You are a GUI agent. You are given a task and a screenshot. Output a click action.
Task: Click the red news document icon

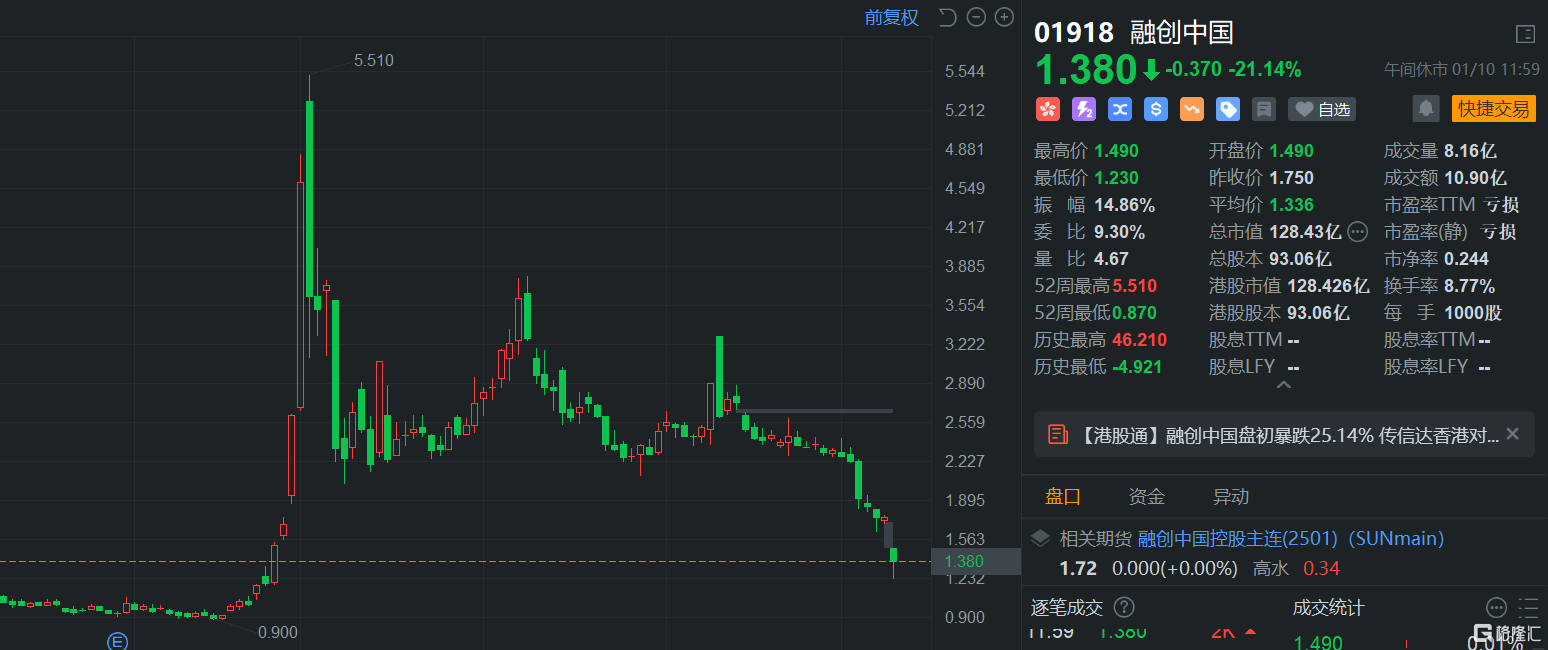coord(1057,434)
